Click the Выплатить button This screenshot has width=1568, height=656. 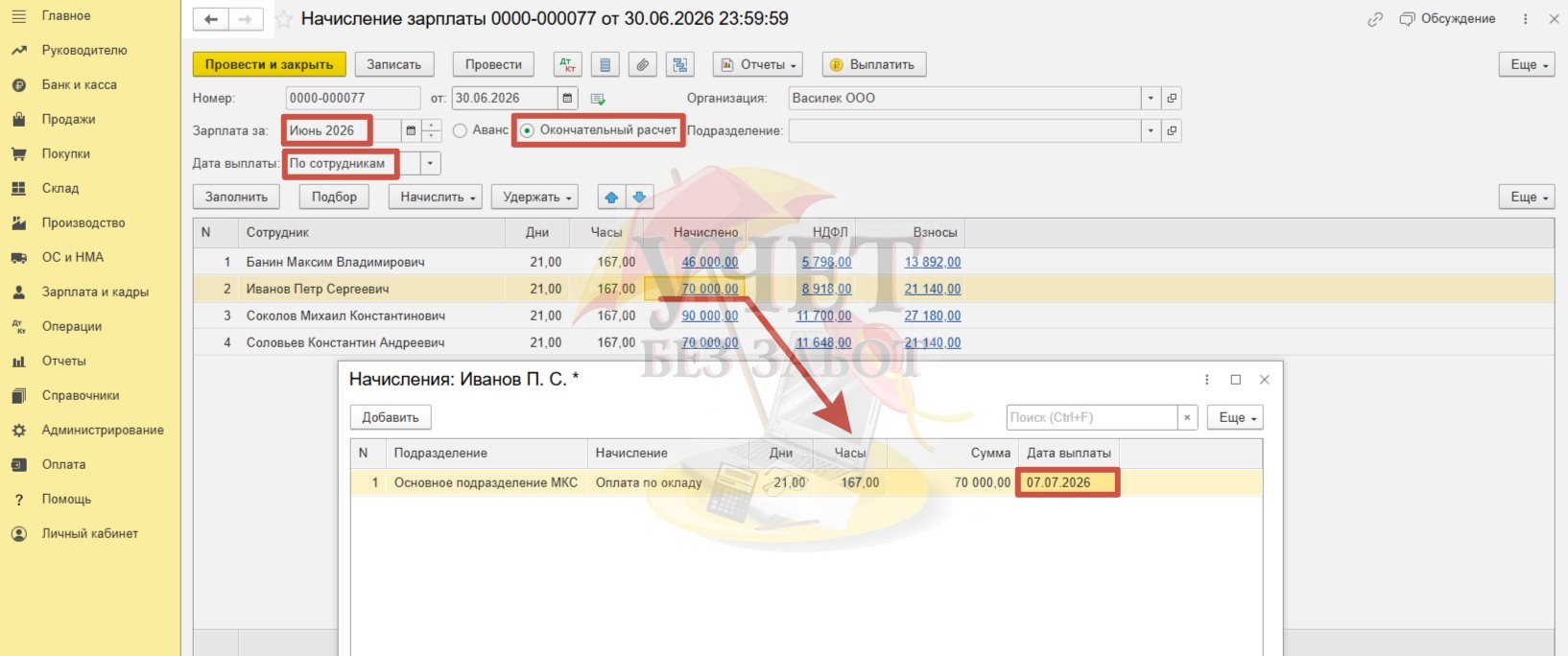click(x=874, y=65)
